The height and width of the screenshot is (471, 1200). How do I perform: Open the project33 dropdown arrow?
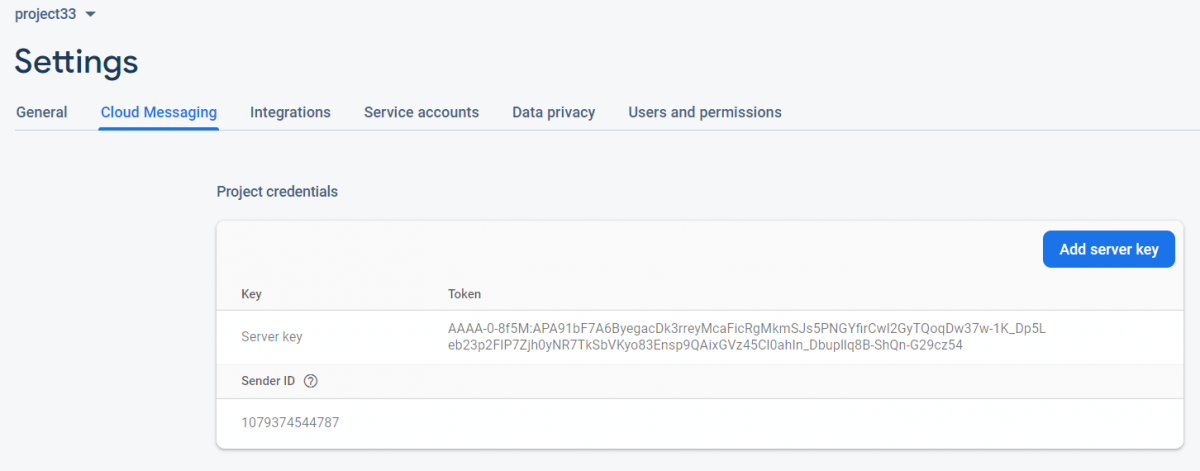pyautogui.click(x=91, y=15)
